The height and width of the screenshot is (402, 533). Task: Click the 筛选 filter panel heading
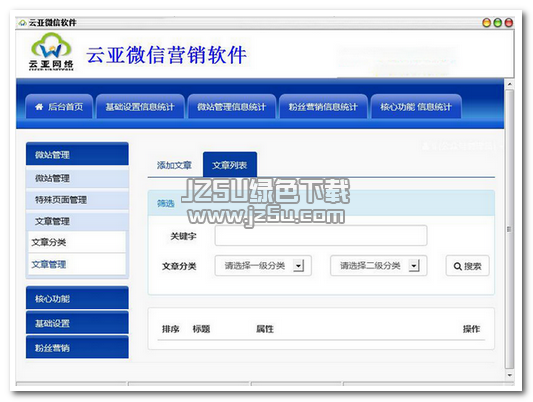click(166, 203)
